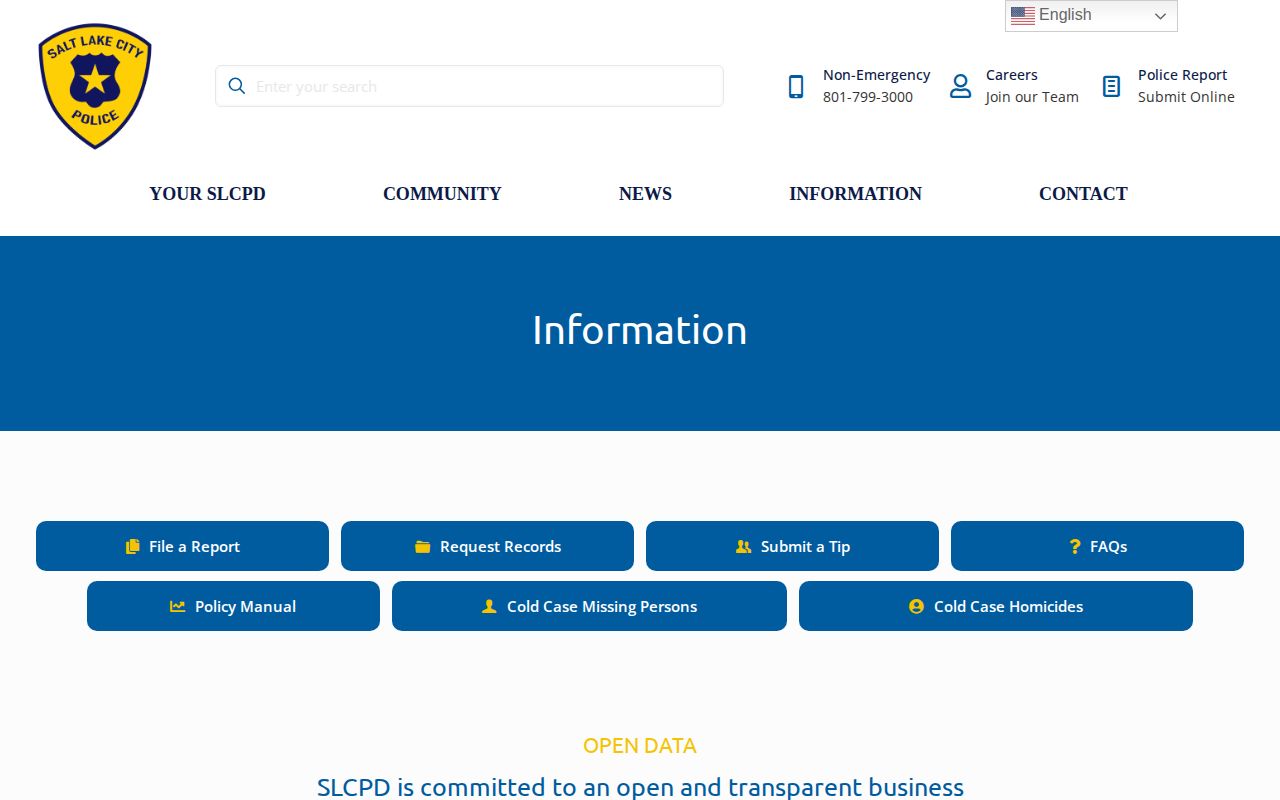Viewport: 1280px width, 800px height.
Task: Click the copy icon on the File a Report button
Action: point(132,546)
